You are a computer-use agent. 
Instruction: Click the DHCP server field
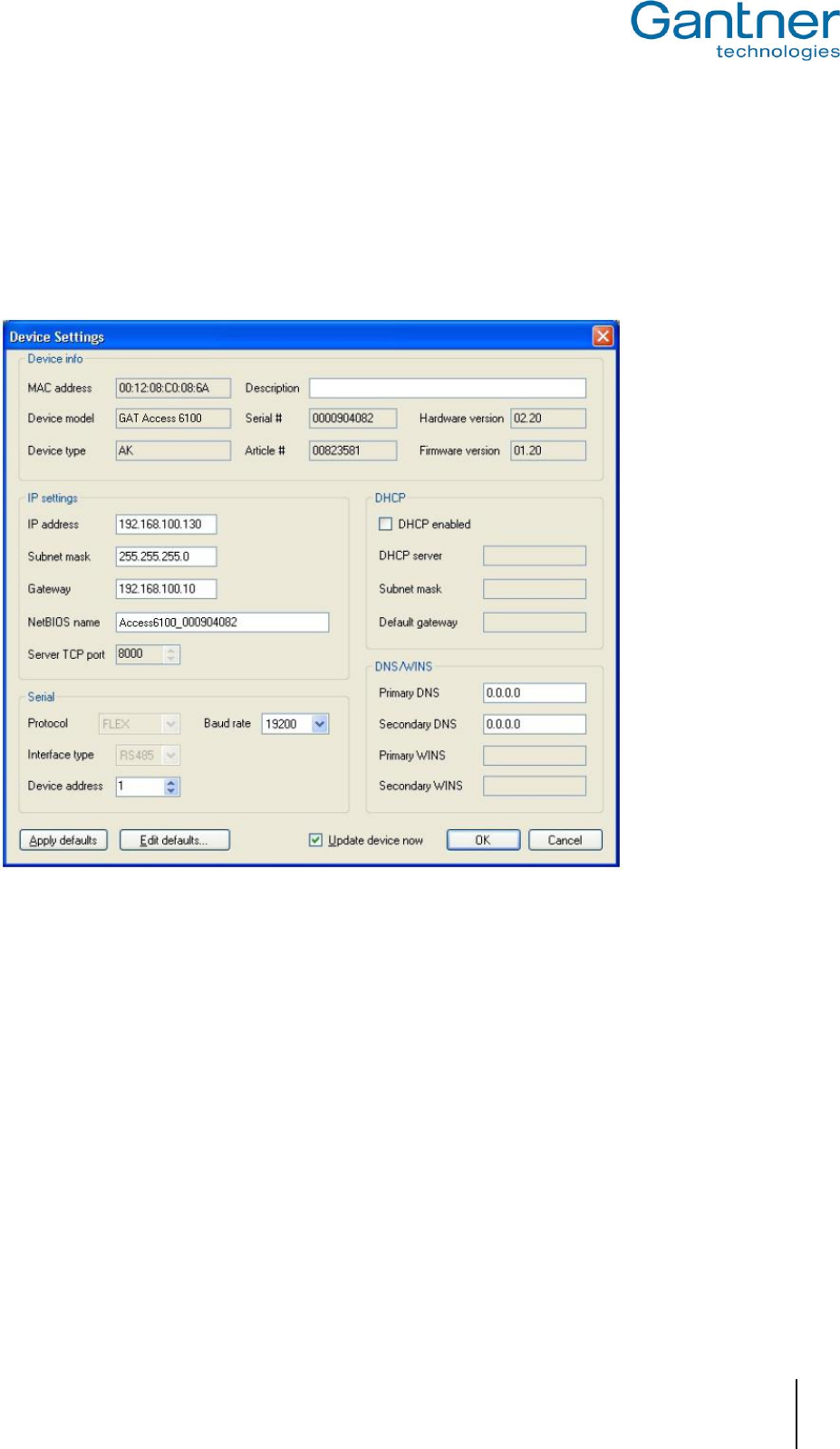pyautogui.click(x=535, y=555)
